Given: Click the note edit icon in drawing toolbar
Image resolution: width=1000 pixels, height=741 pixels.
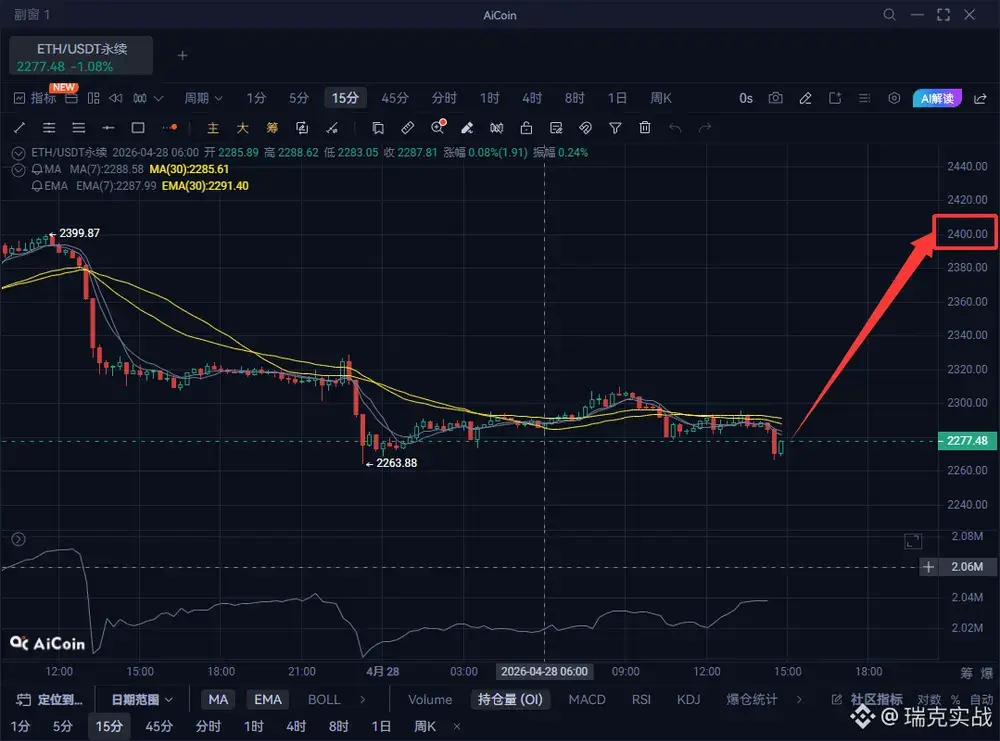Looking at the screenshot, I should (x=556, y=128).
